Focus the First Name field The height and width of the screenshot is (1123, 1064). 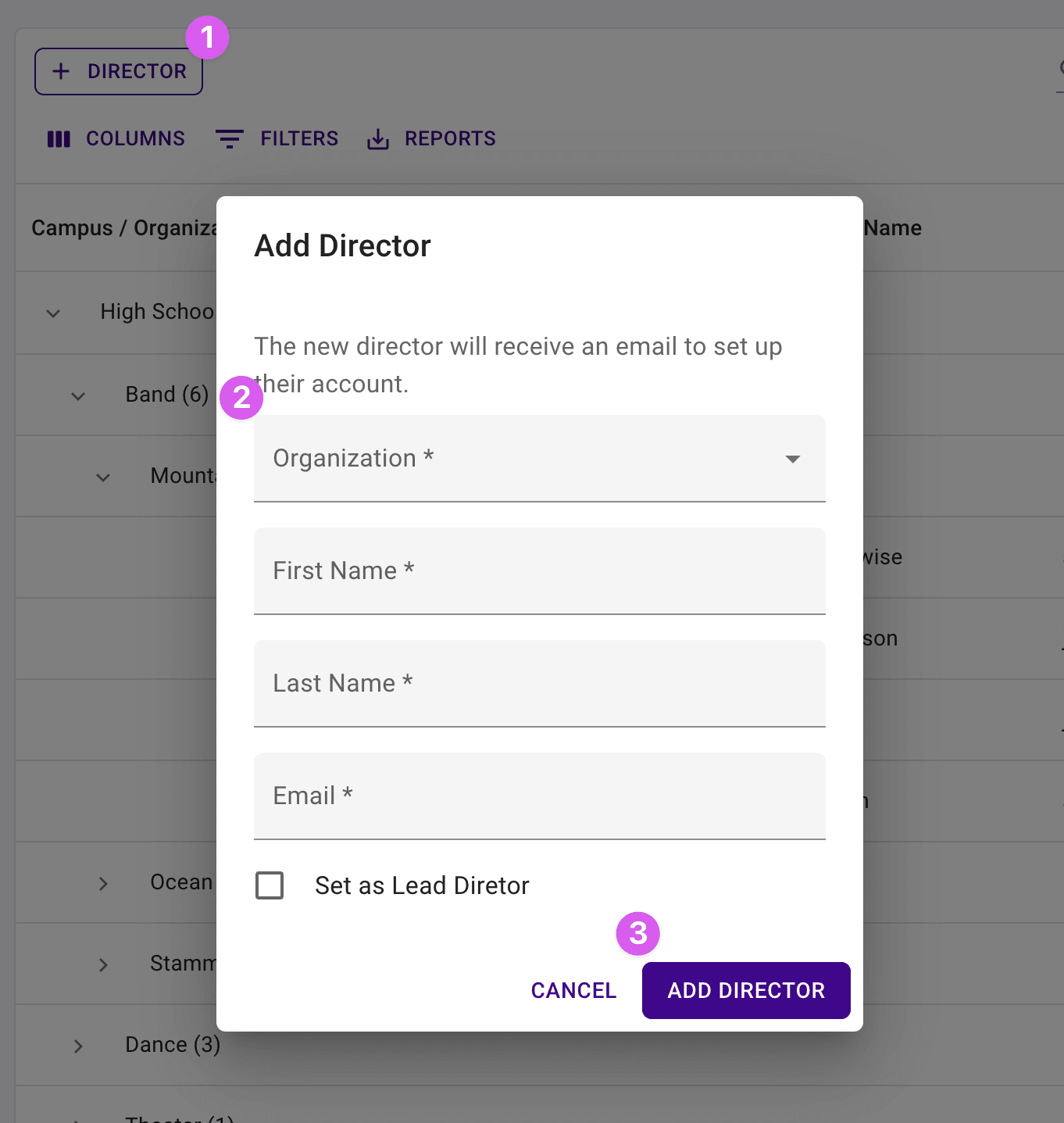tap(540, 571)
